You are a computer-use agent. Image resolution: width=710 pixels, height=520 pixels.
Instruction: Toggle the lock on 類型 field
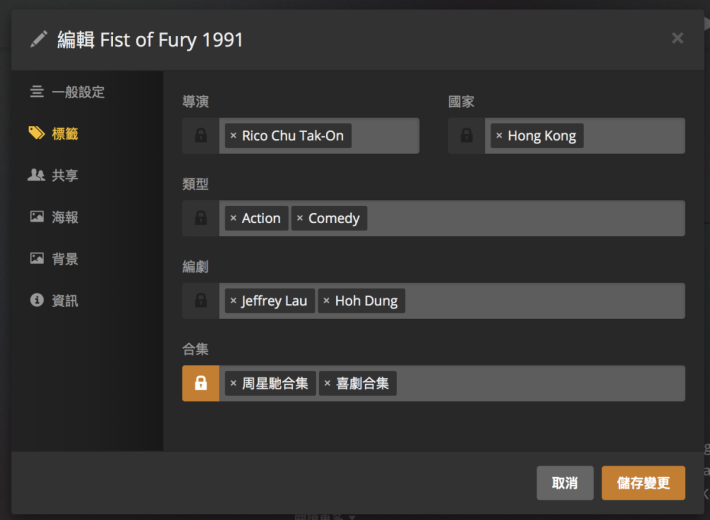201,218
